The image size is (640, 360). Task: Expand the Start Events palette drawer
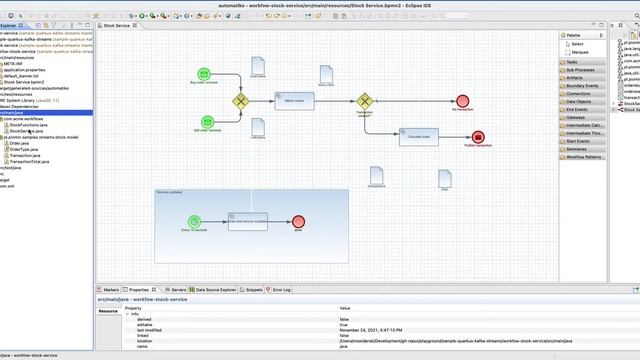pos(582,141)
